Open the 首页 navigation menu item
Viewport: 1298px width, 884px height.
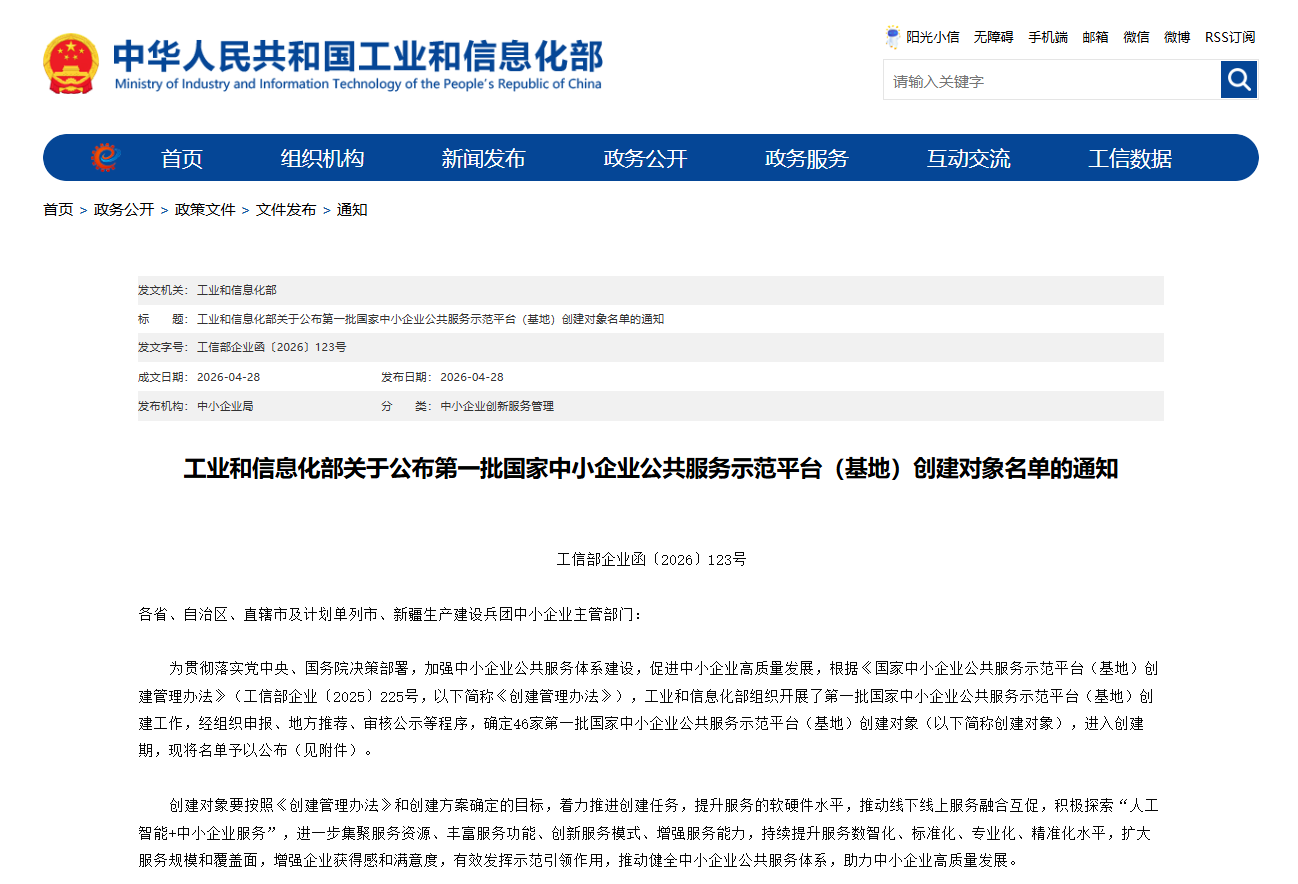182,158
